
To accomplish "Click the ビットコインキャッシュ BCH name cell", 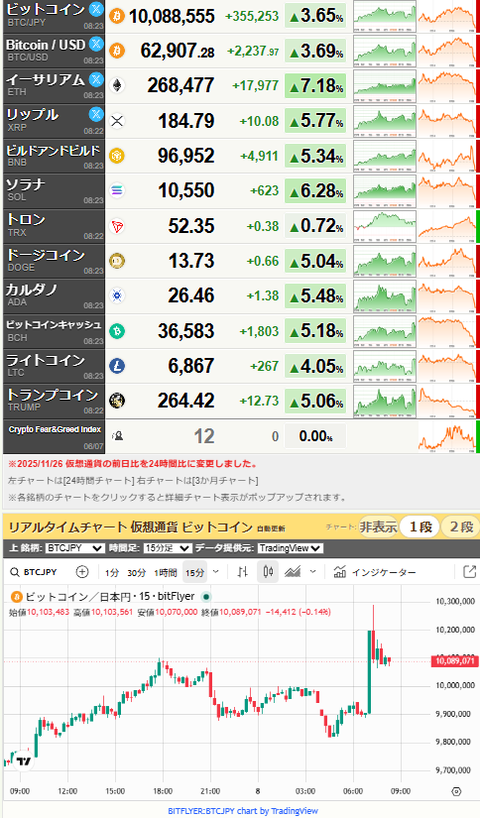I will pyautogui.click(x=54, y=331).
